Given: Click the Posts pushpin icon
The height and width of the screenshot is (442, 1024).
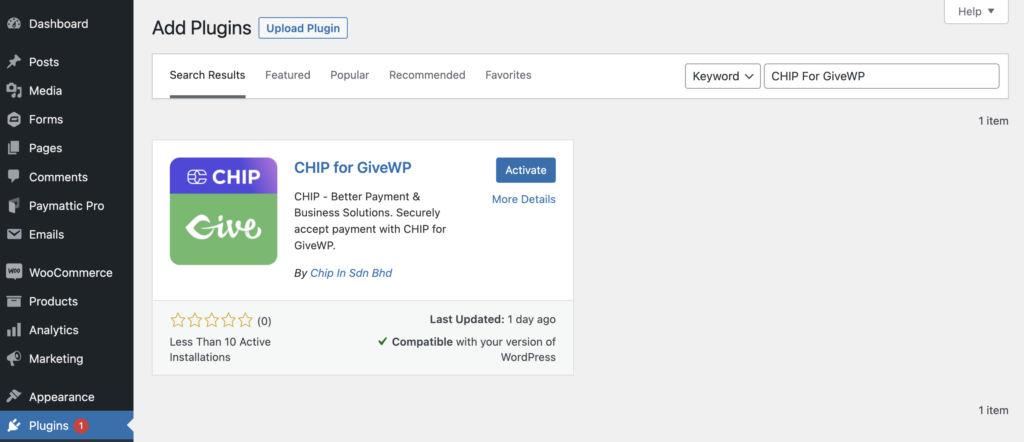Looking at the screenshot, I should [14, 62].
